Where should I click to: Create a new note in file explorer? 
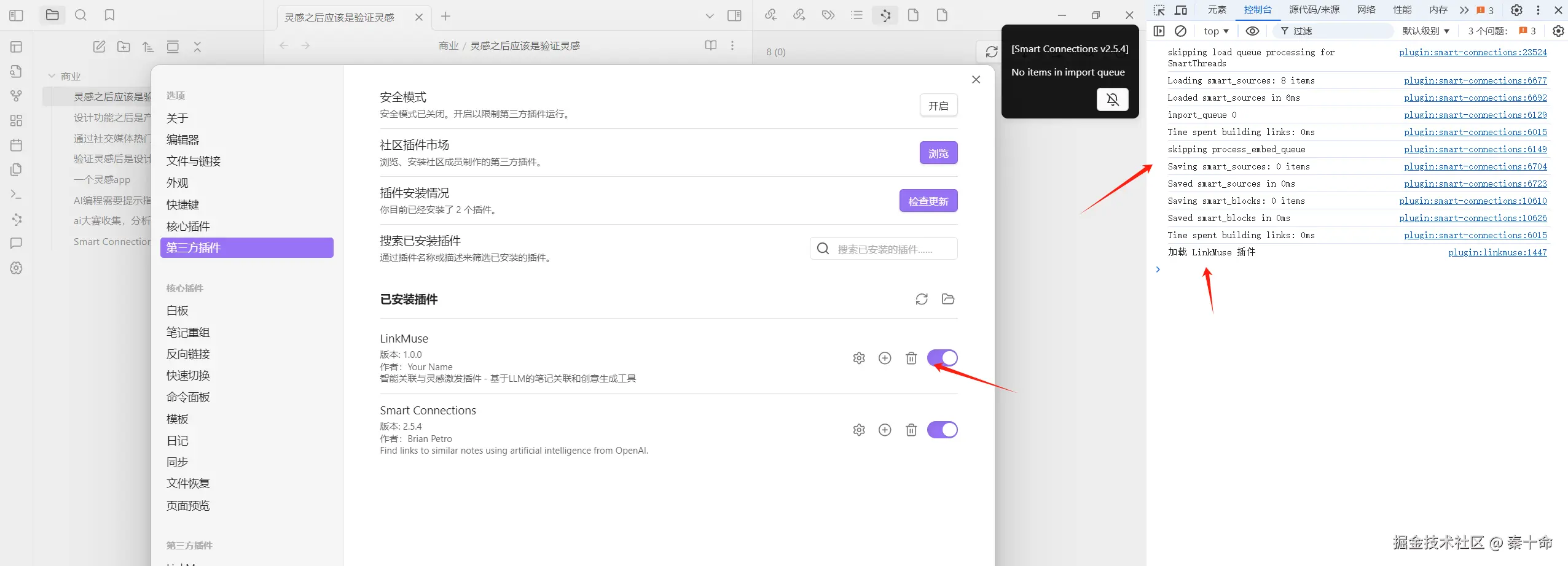tap(99, 47)
